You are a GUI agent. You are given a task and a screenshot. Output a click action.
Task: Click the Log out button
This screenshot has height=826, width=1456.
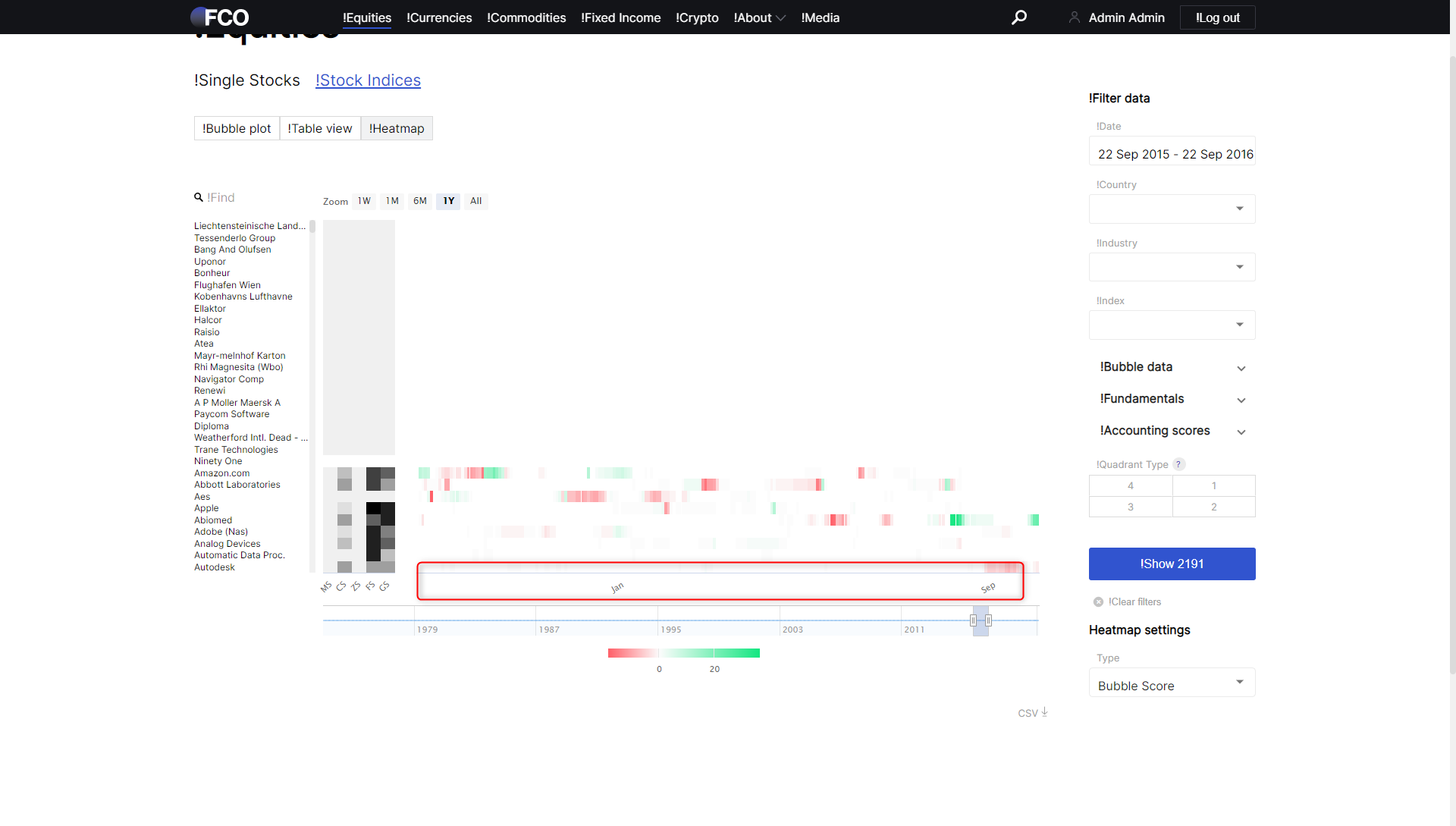point(1217,17)
